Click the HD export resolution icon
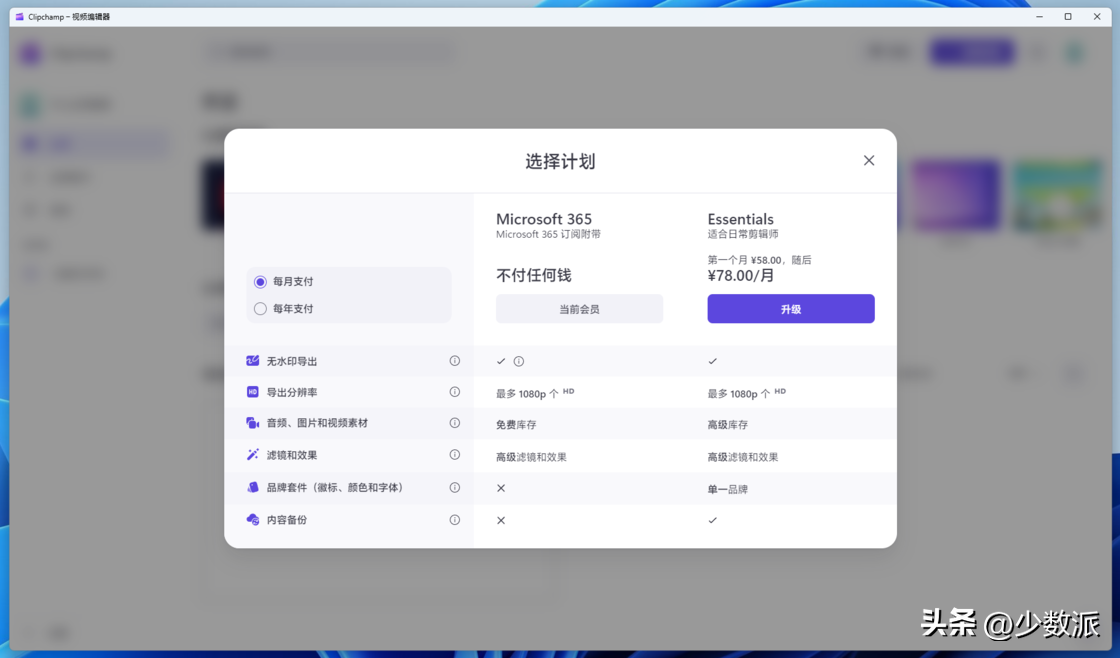 point(253,392)
